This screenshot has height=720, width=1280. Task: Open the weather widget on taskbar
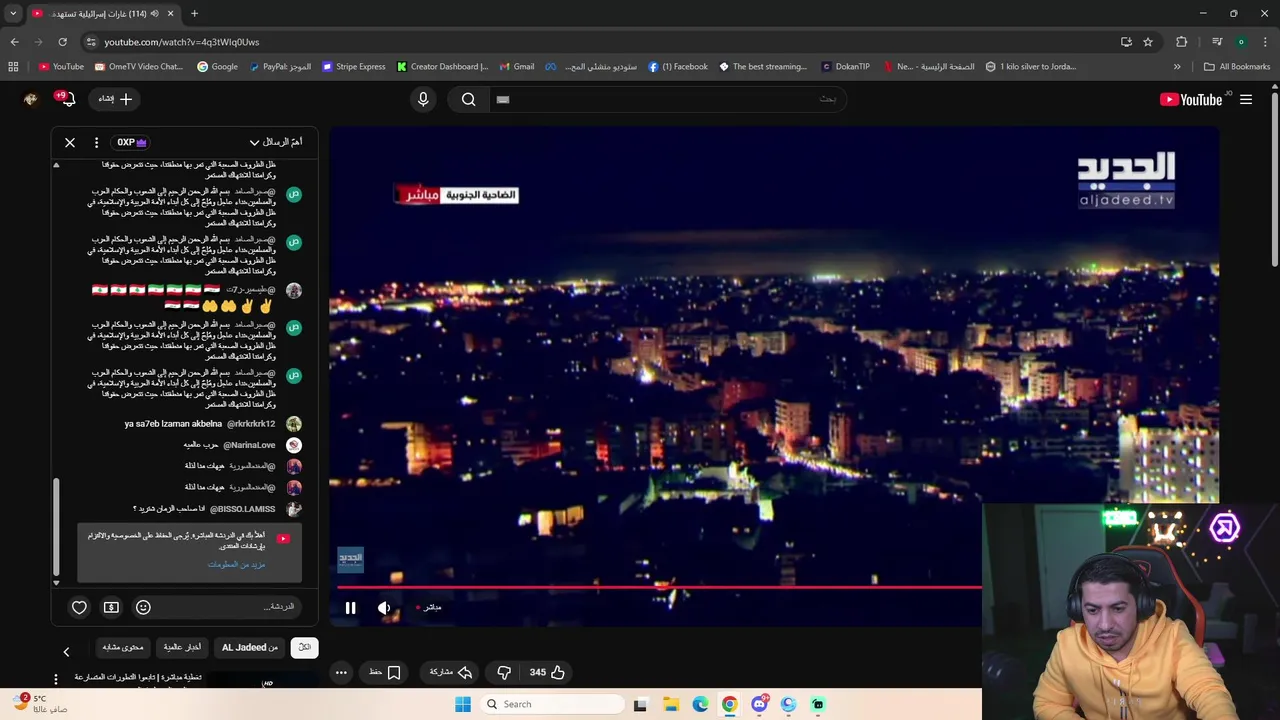click(40, 703)
